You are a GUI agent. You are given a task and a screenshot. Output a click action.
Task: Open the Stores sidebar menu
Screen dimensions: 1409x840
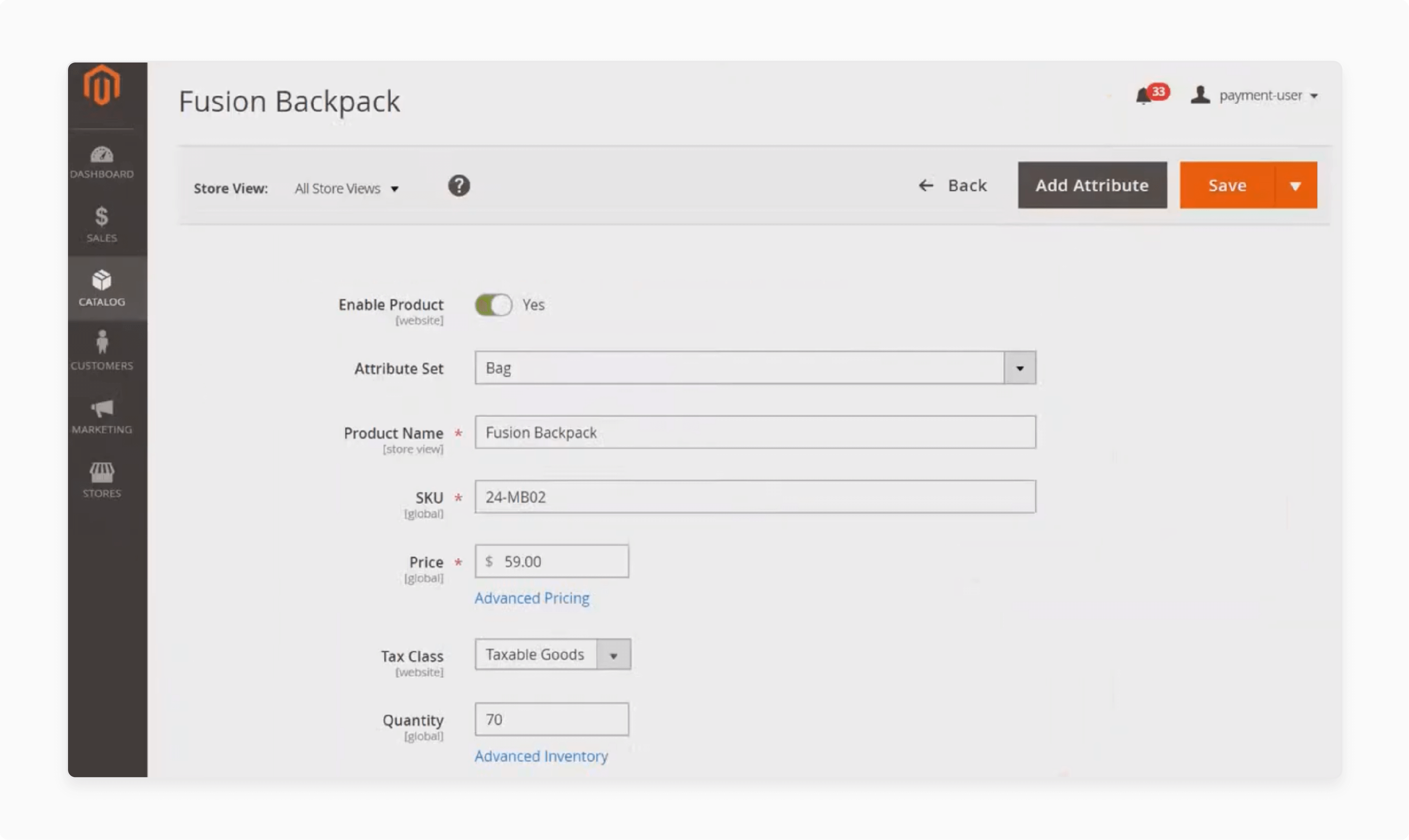click(x=102, y=480)
